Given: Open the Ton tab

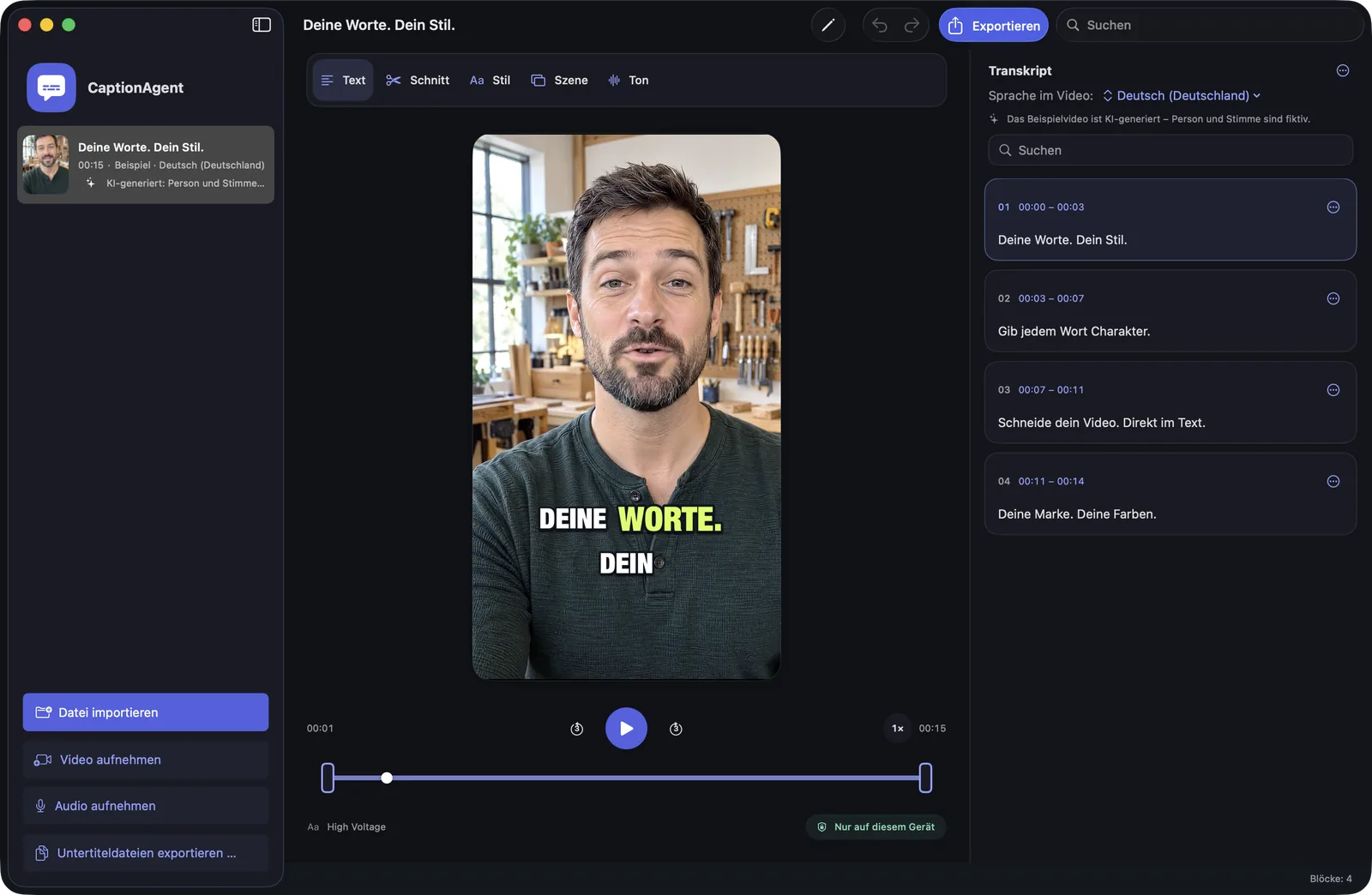Looking at the screenshot, I should 629,80.
